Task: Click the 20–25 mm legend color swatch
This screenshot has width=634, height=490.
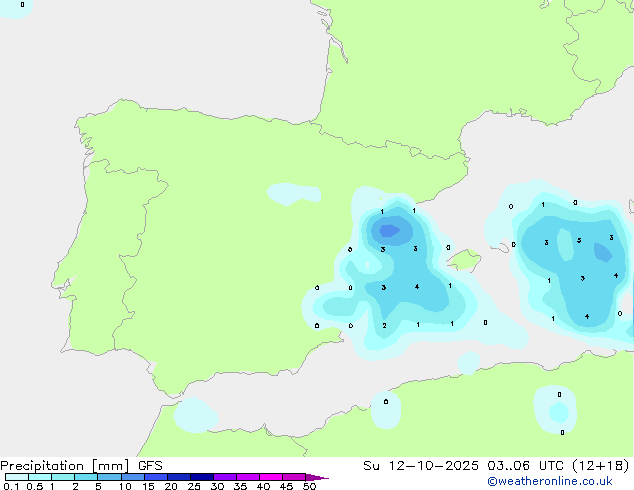Action: point(179,477)
